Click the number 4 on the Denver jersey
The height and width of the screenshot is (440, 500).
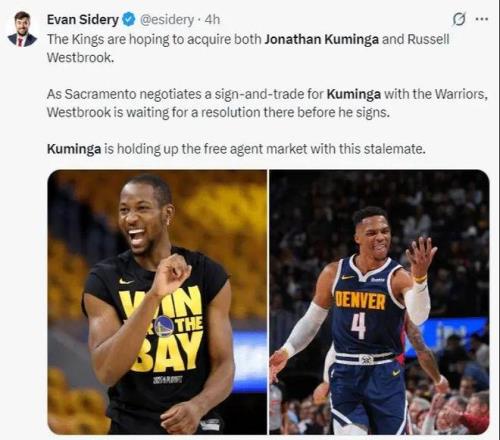[x=358, y=326]
